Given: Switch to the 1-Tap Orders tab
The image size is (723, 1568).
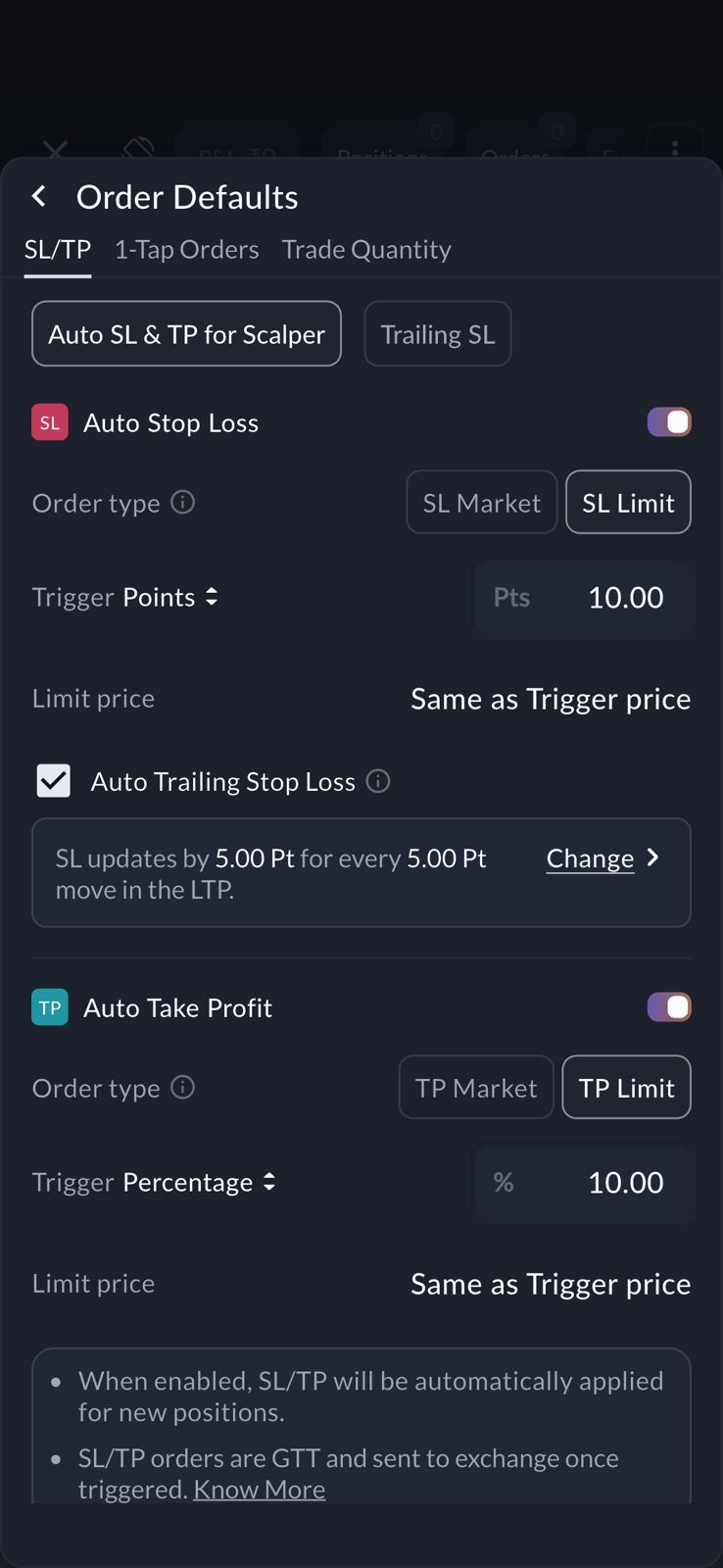Looking at the screenshot, I should 186,250.
